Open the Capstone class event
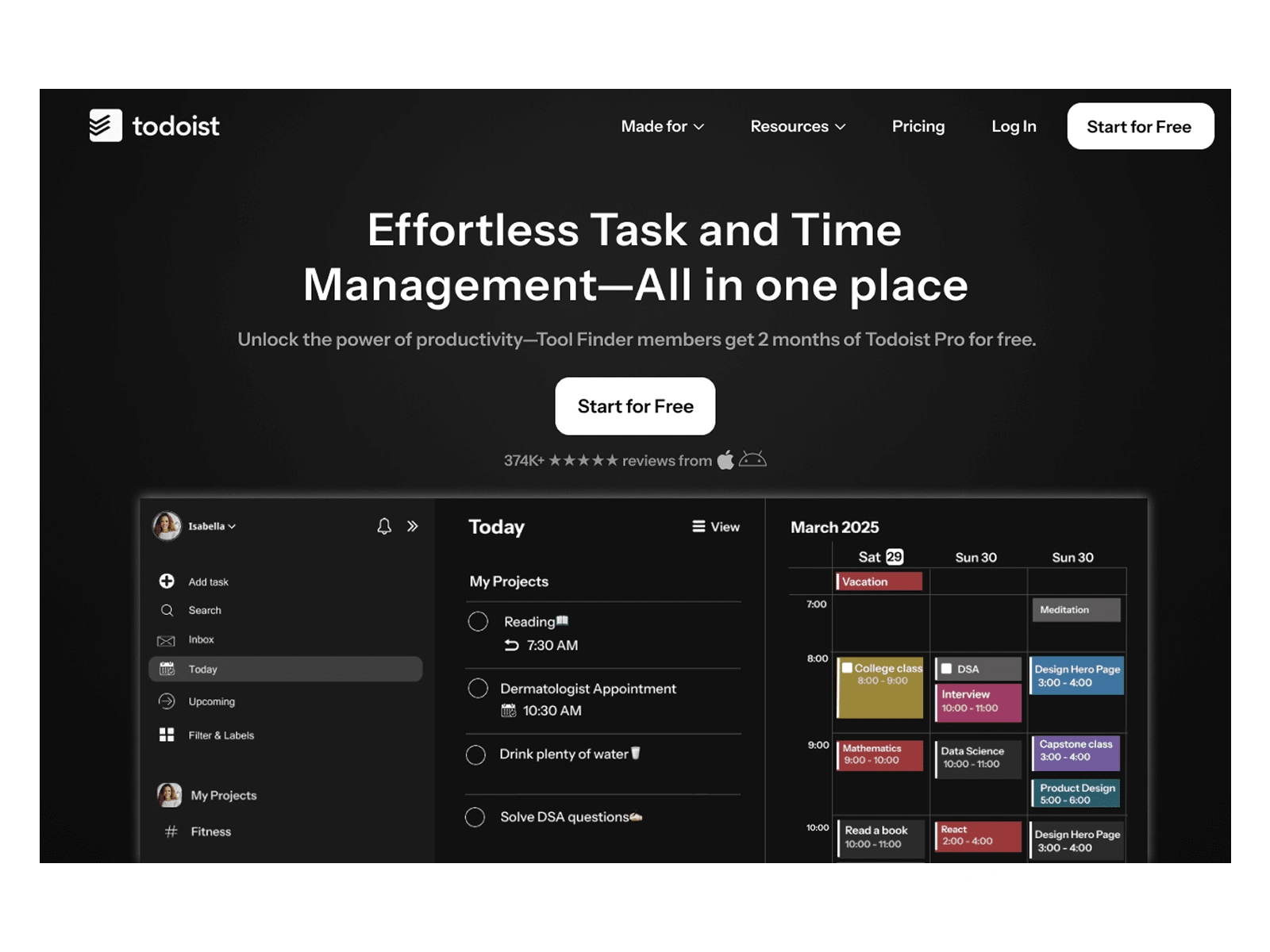Screen dimensions: 1270x952 (1076, 752)
